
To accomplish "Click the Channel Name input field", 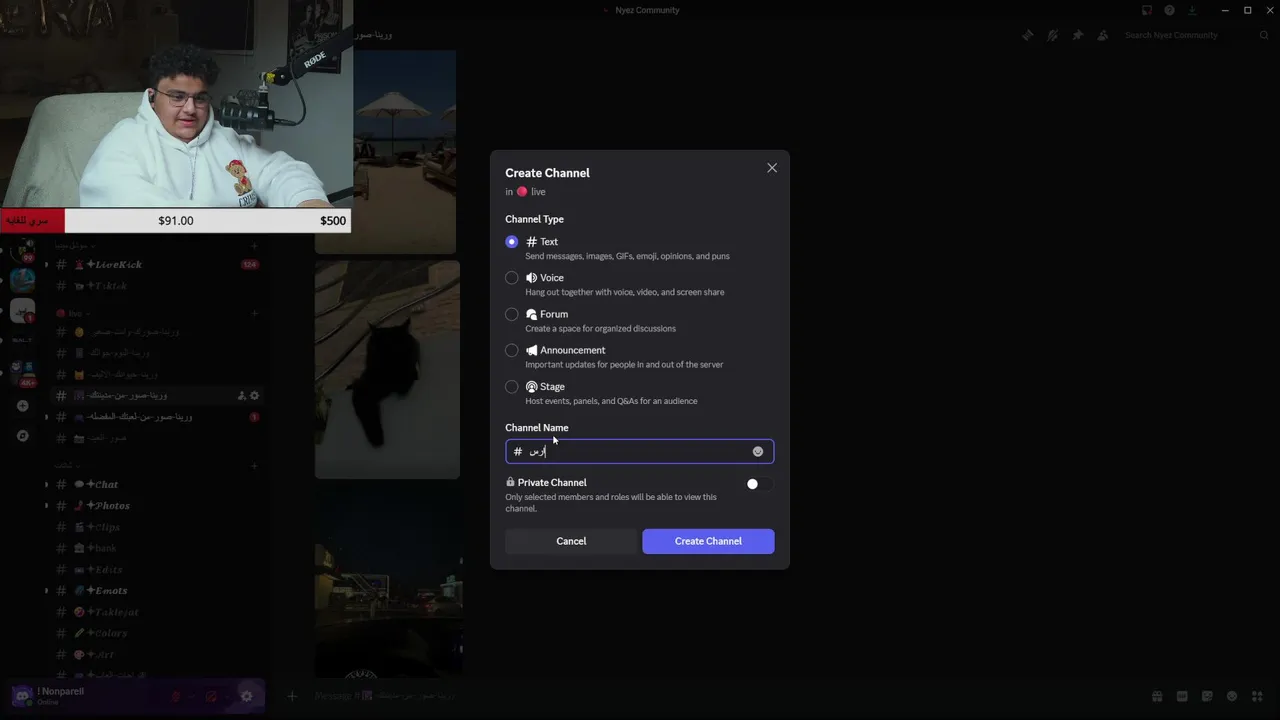I will (x=639, y=452).
